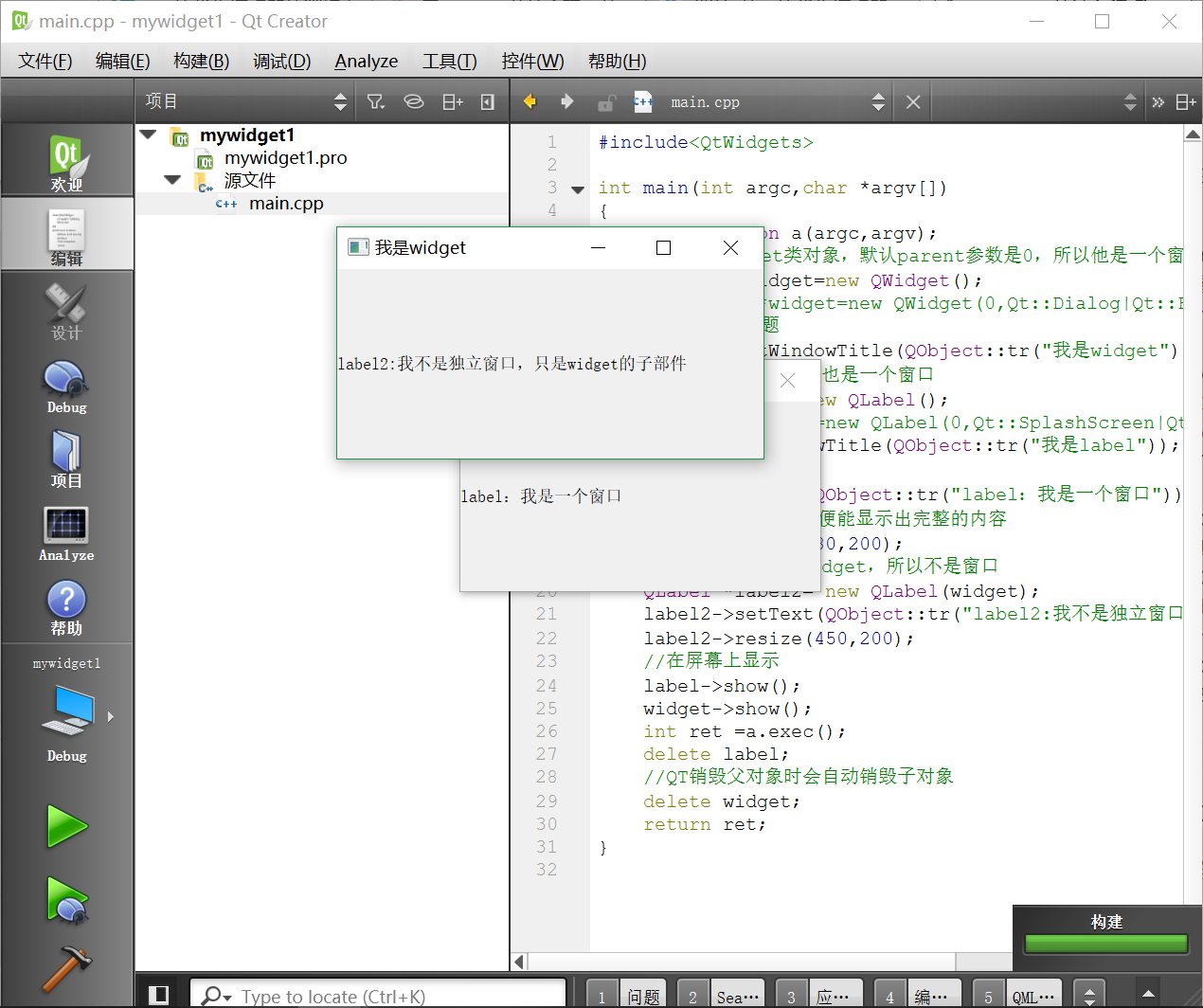This screenshot has height=1008, width=1203.
Task: Open the Help (帮助) mode
Action: click(x=66, y=605)
